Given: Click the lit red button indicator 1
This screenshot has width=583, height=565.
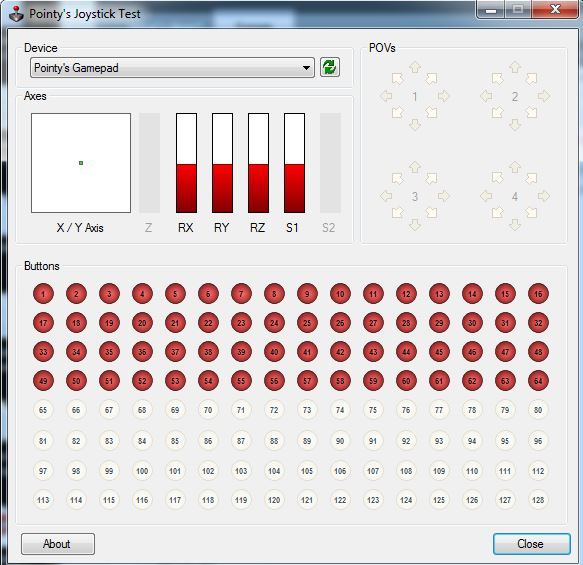Looking at the screenshot, I should 43,294.
